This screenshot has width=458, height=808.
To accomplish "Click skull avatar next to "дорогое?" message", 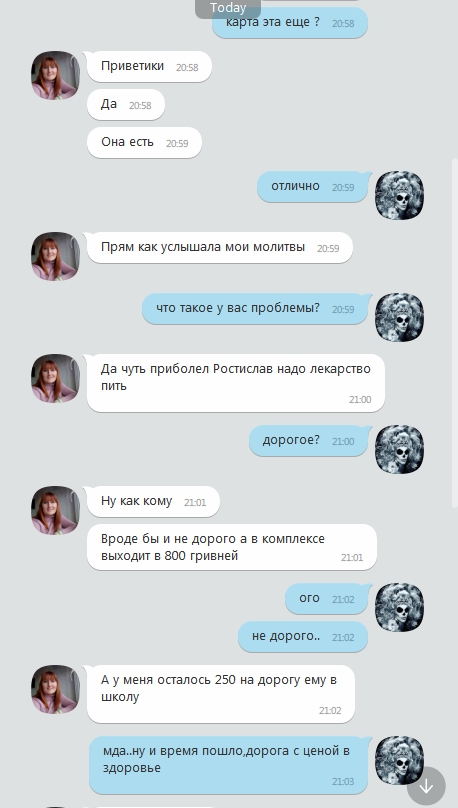I will 399,449.
